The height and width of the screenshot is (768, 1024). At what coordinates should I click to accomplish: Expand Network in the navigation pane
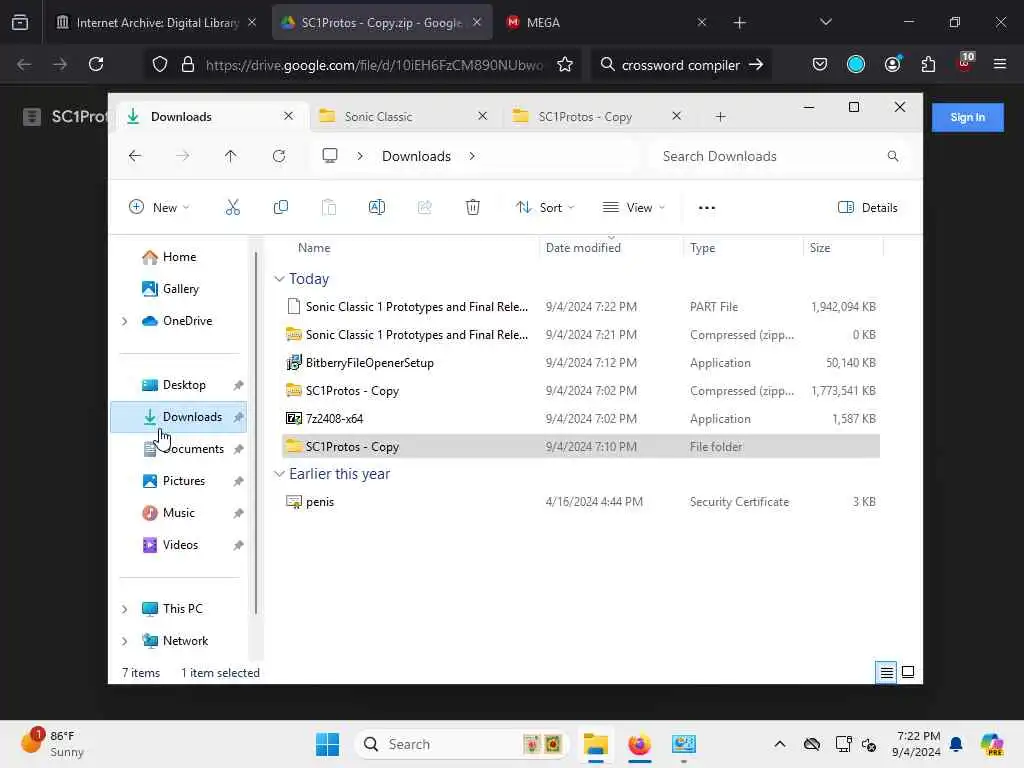pos(124,641)
